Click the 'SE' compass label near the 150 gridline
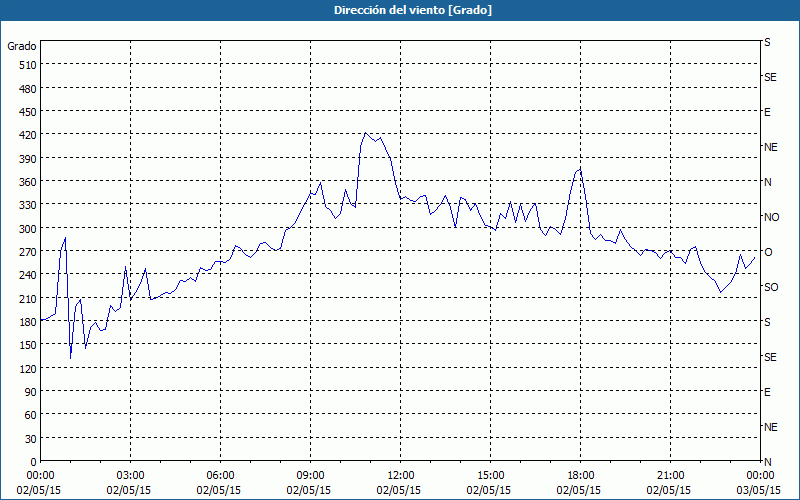 (x=770, y=357)
